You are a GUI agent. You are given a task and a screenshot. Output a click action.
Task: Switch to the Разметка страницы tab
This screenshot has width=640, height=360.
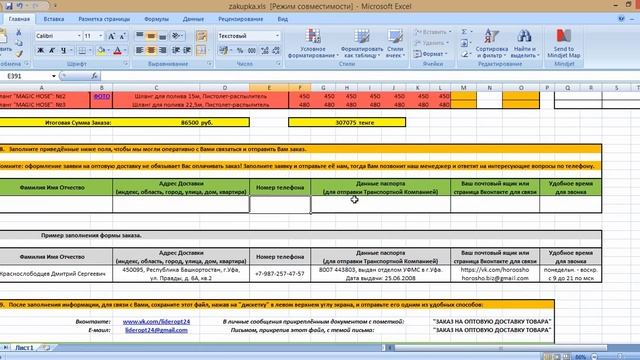104,19
